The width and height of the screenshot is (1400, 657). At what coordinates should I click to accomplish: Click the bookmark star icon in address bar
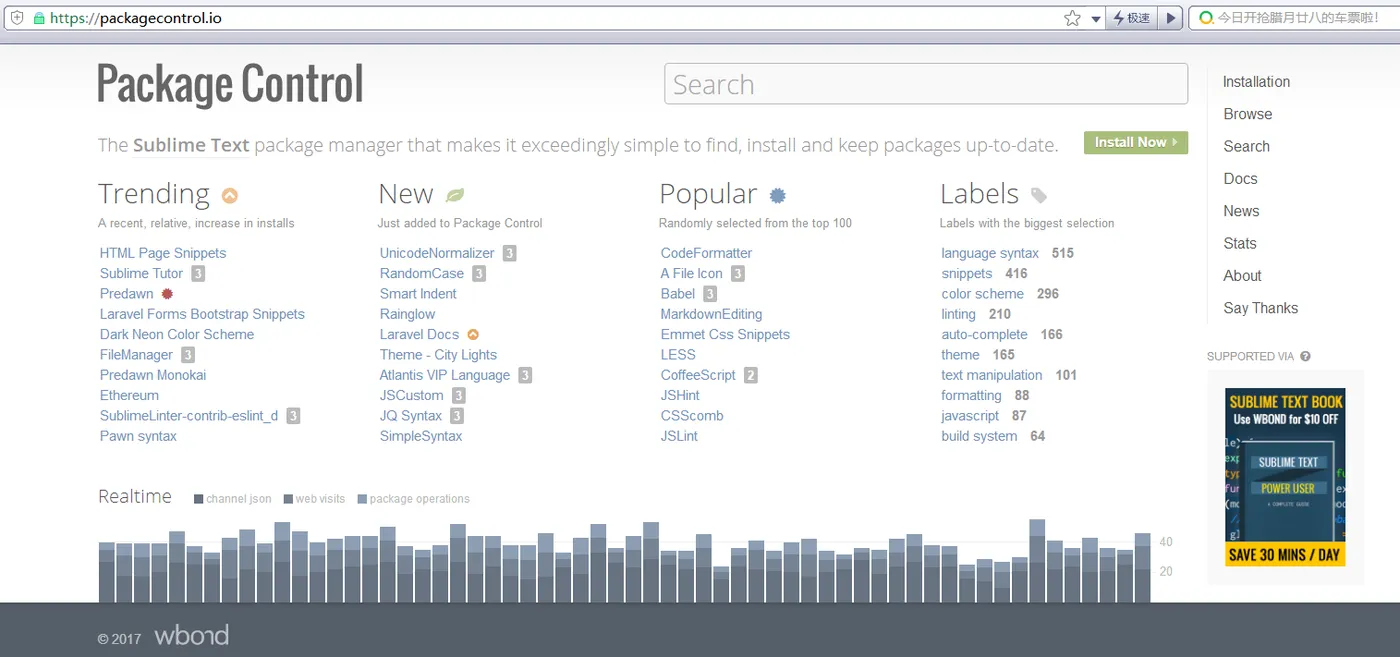pyautogui.click(x=1072, y=18)
